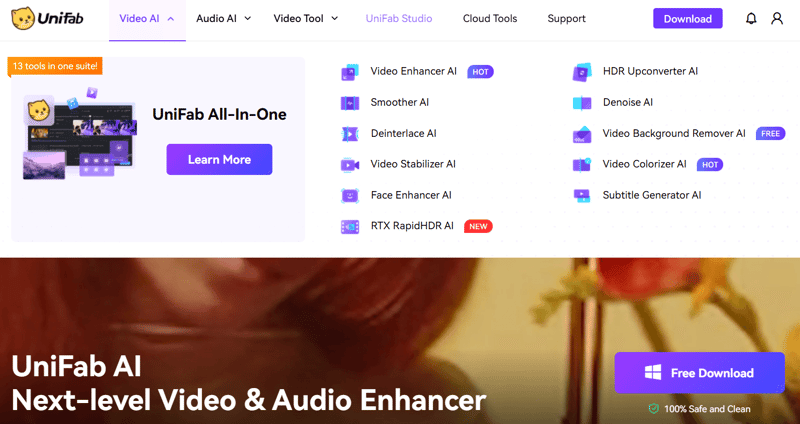
Task: Click the HDR Upconverter AI icon
Action: (582, 72)
